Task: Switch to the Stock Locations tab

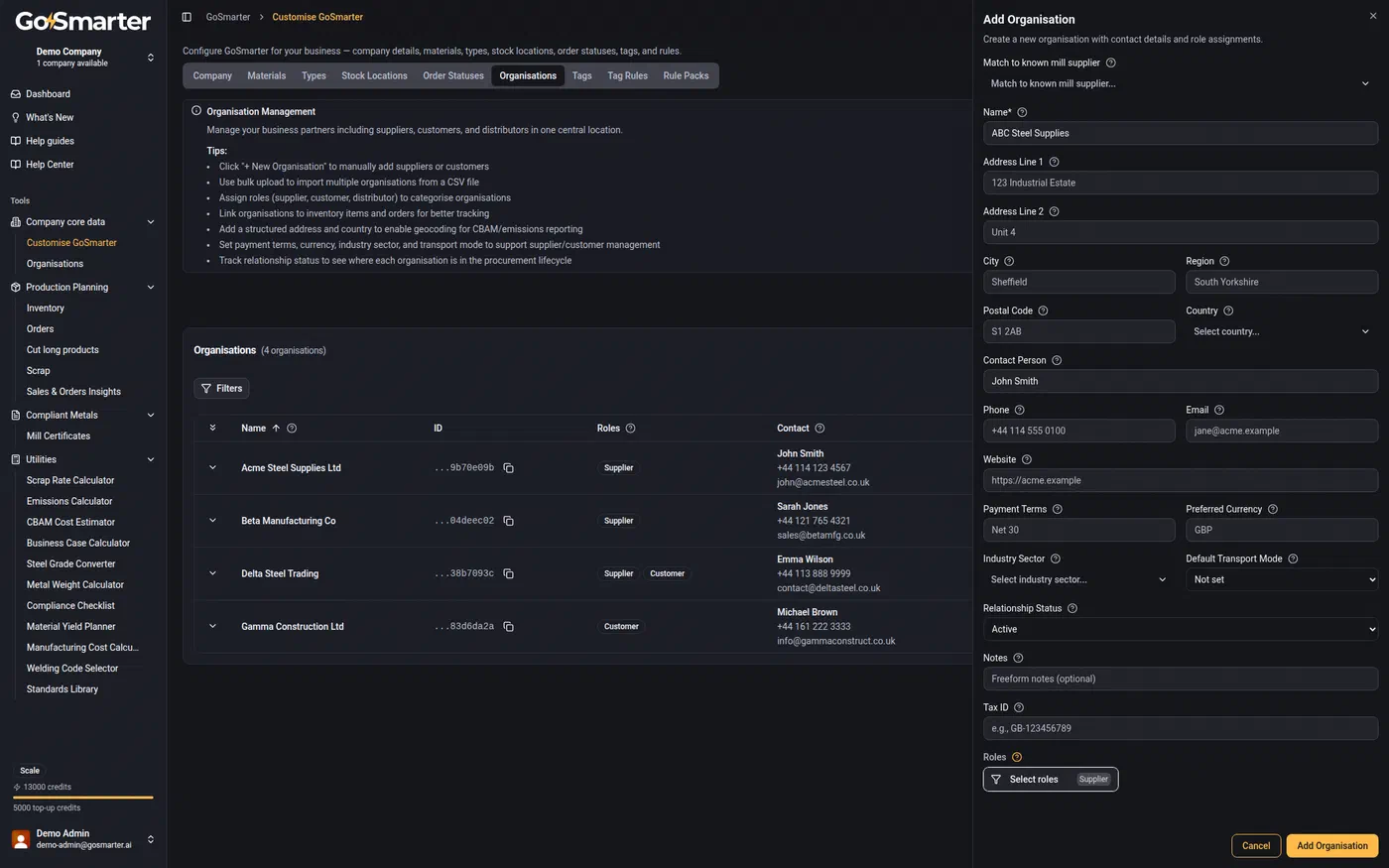Action: (374, 75)
